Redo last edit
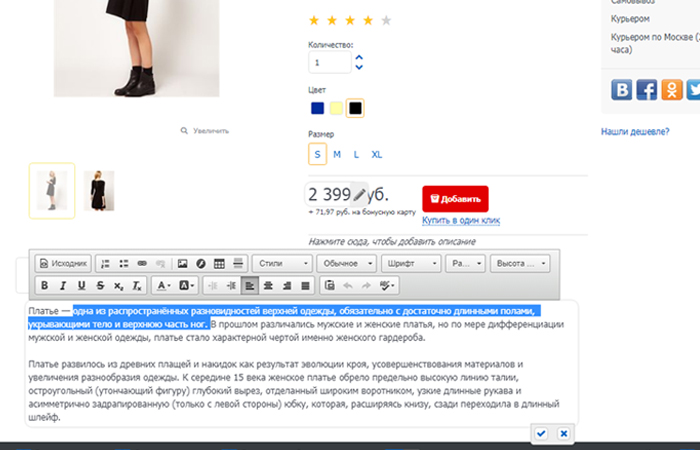 pos(366,286)
